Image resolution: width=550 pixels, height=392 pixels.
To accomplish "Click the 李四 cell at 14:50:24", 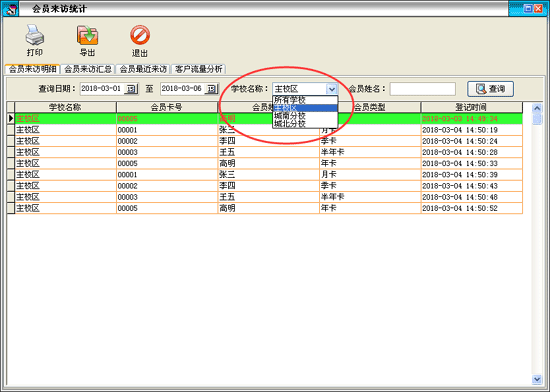I will coord(268,141).
